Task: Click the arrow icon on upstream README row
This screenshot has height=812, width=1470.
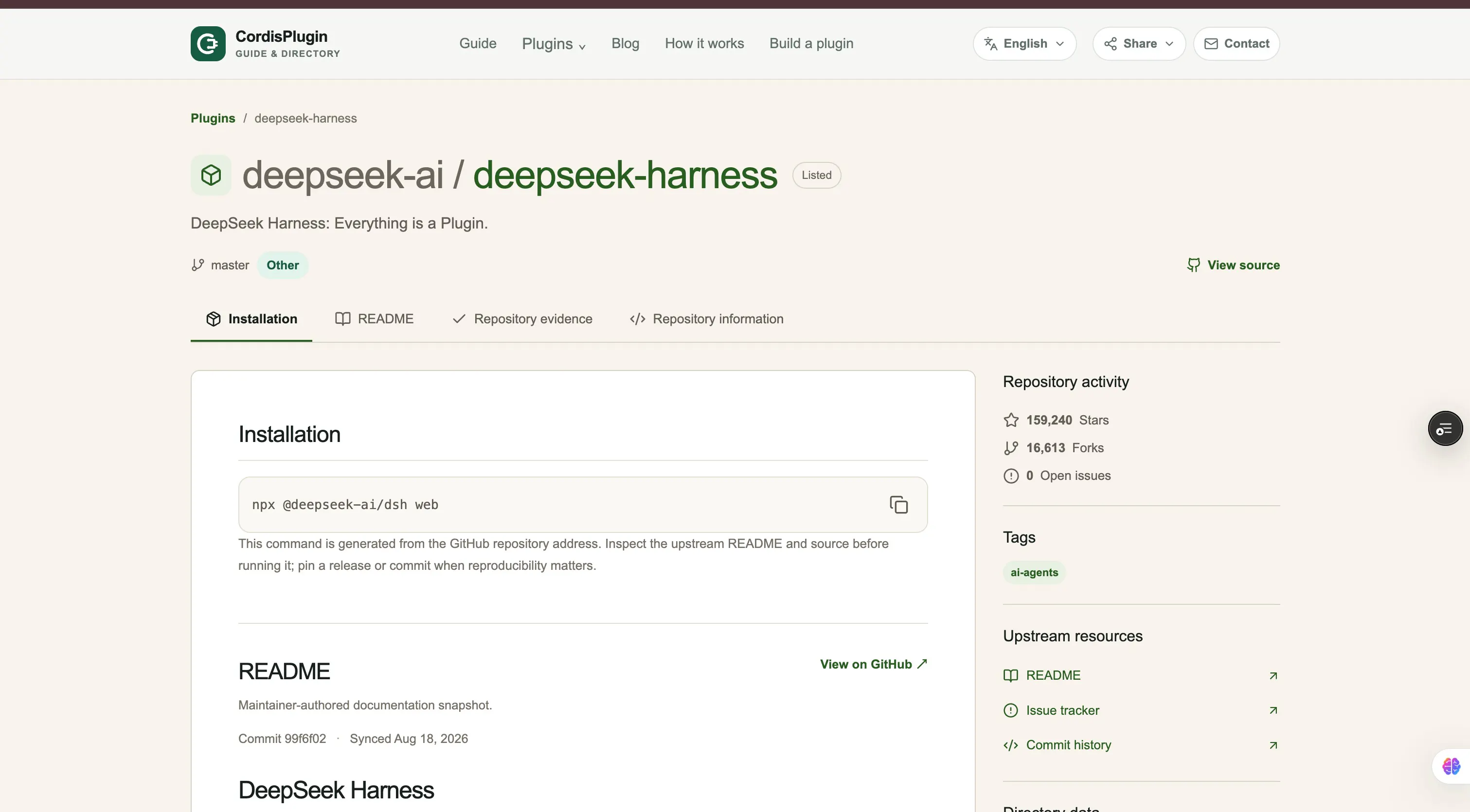Action: [x=1273, y=676]
